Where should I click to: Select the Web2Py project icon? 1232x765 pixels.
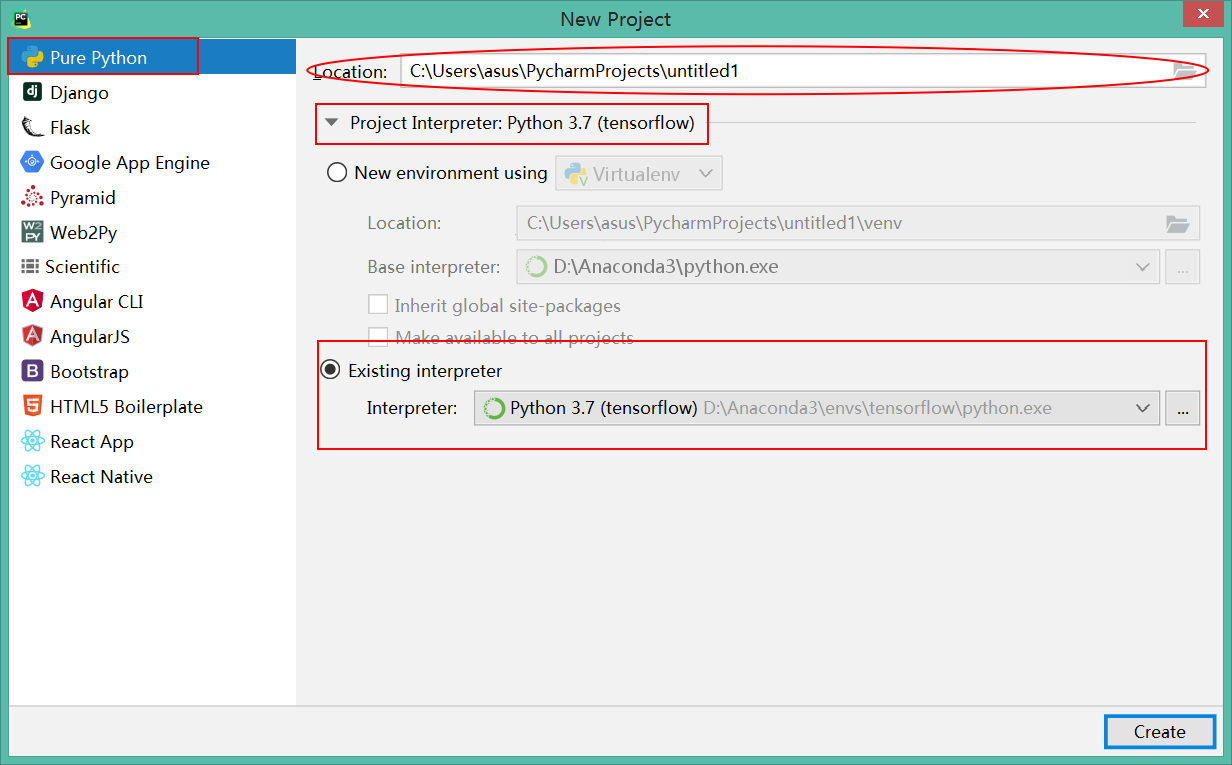tap(32, 232)
